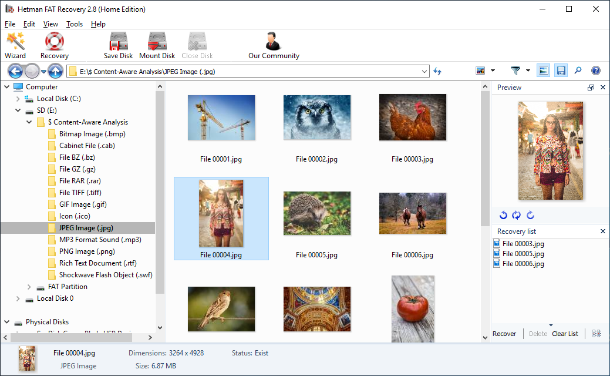Select GIF Image (.gif) folder
This screenshot has height=376, width=610.
point(77,204)
